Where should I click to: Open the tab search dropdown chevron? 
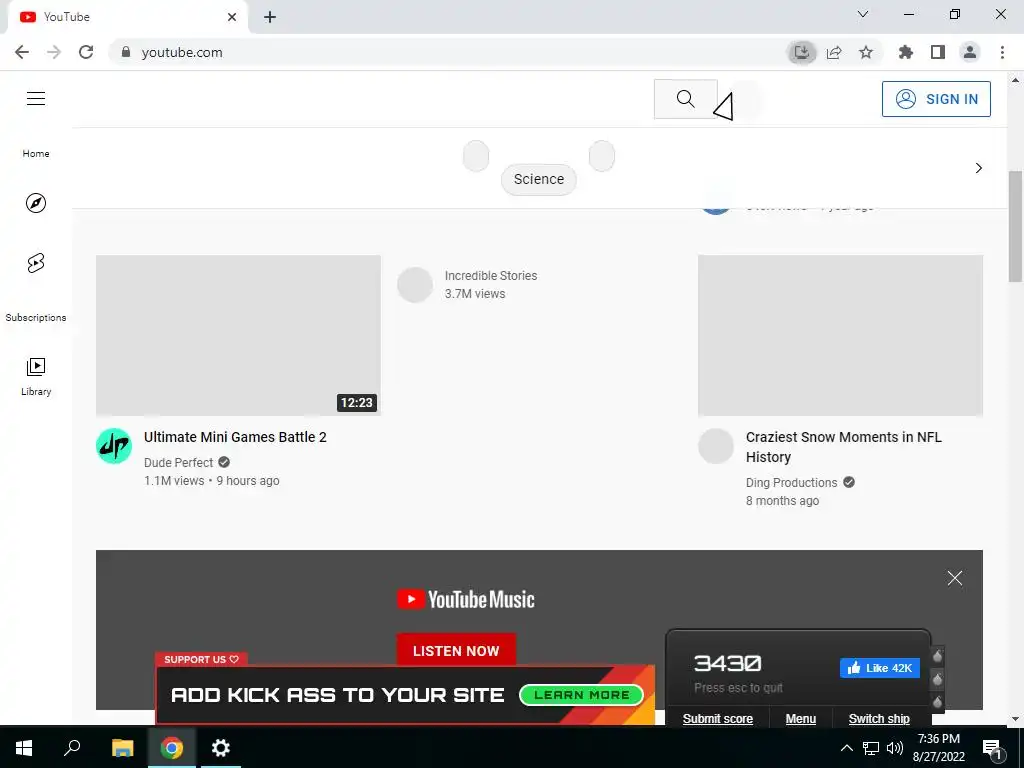[863, 14]
